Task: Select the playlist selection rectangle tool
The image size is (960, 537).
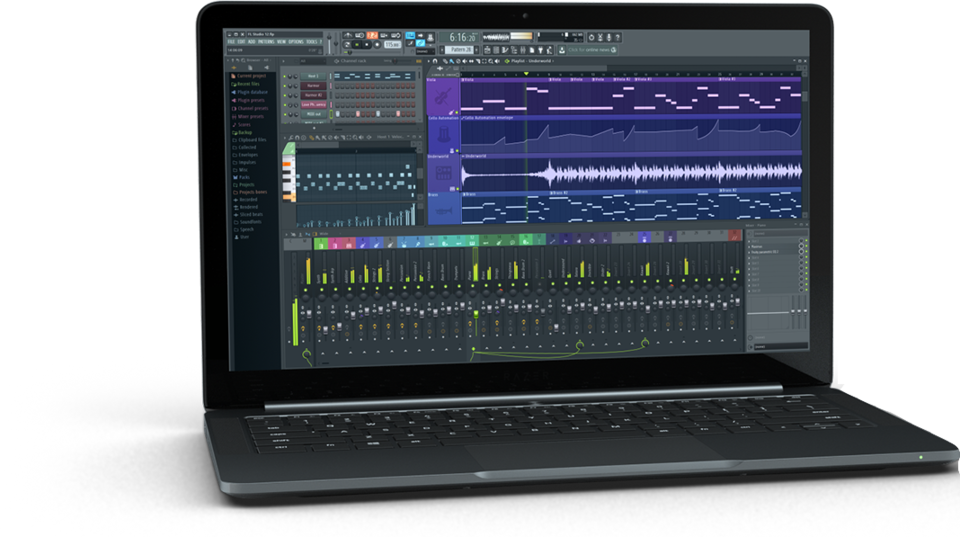Action: pos(484,61)
